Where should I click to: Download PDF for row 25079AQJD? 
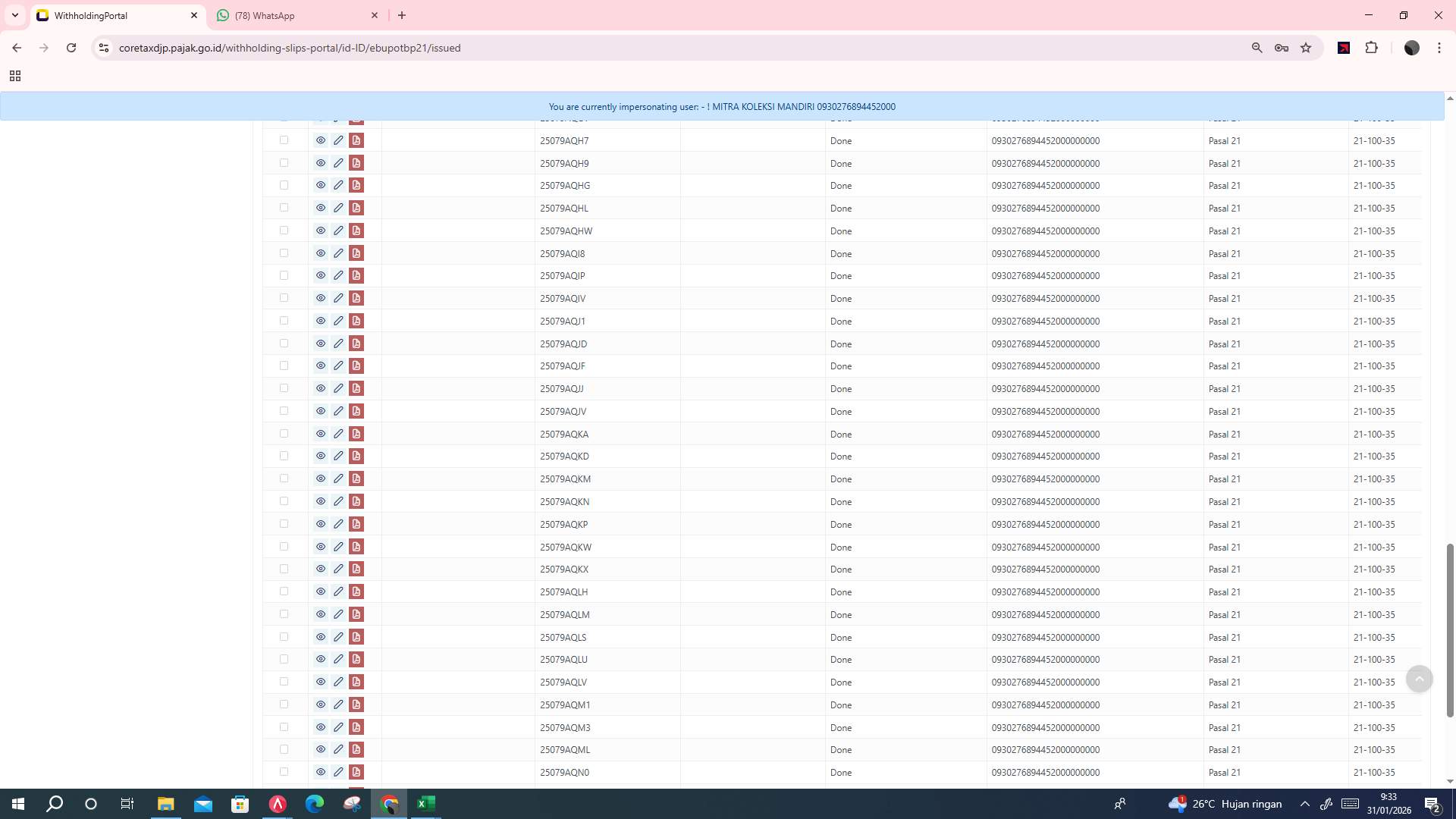click(x=356, y=344)
